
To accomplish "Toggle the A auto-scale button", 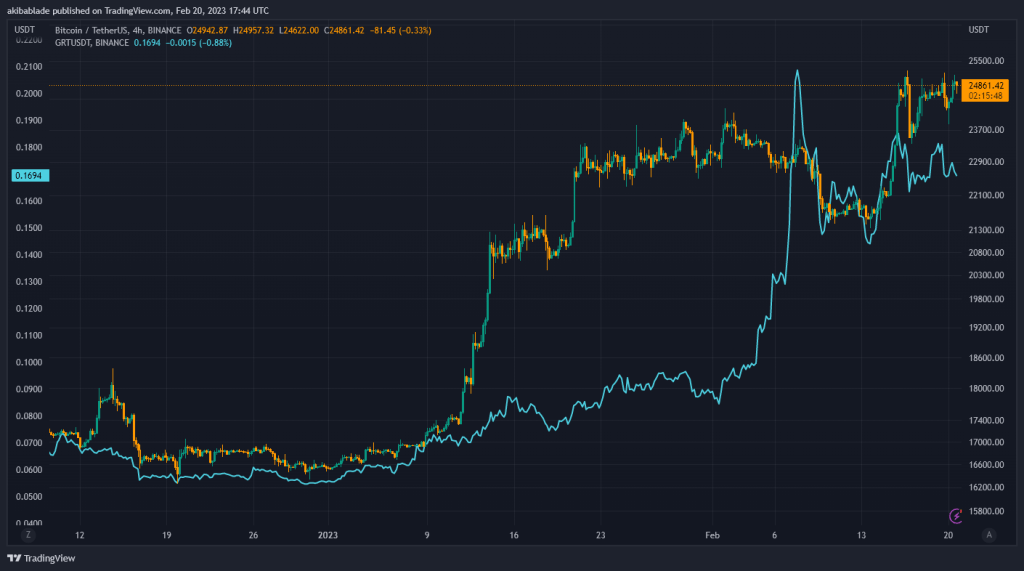I will point(989,535).
